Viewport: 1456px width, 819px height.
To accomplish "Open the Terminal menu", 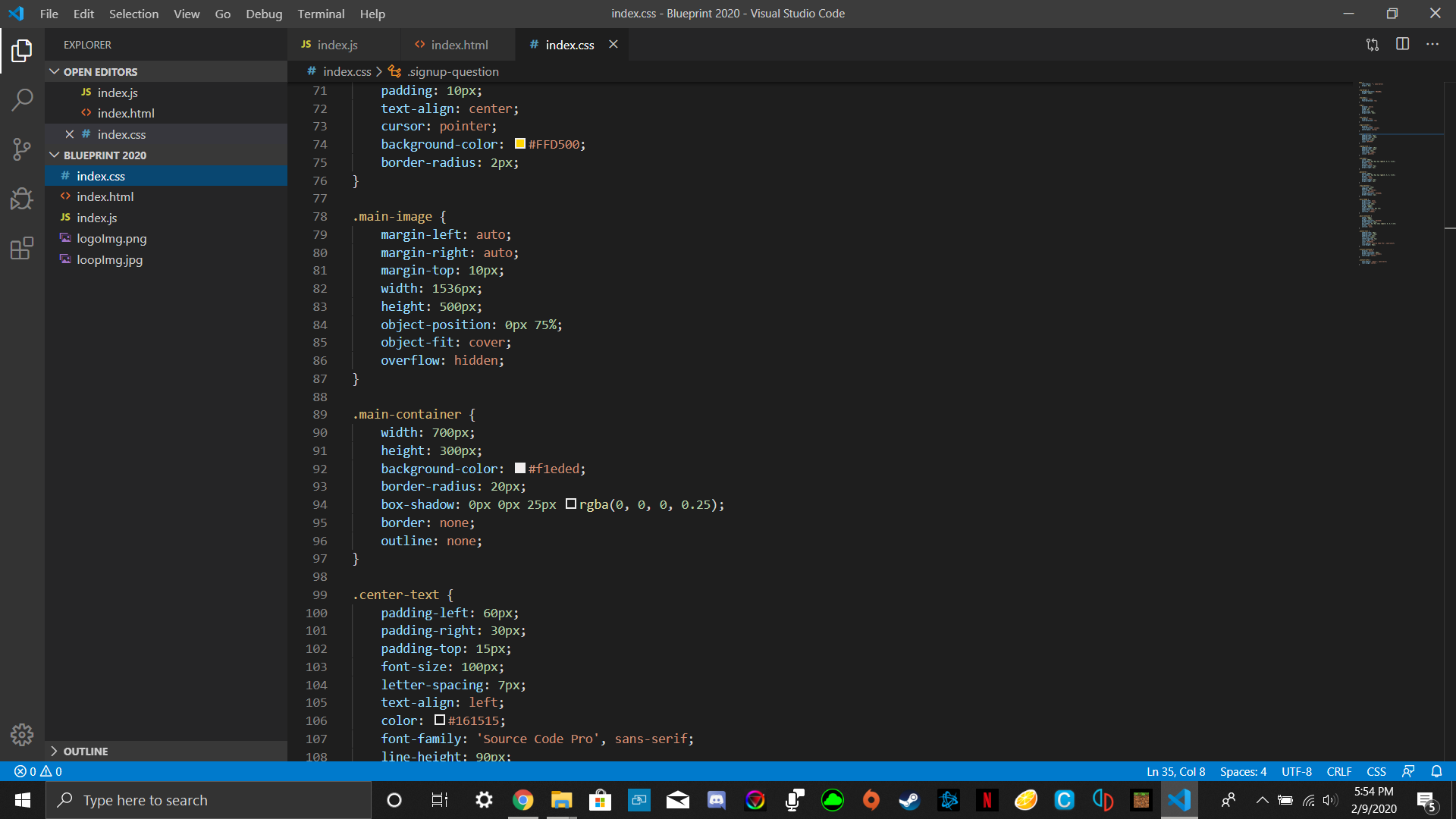I will point(320,14).
